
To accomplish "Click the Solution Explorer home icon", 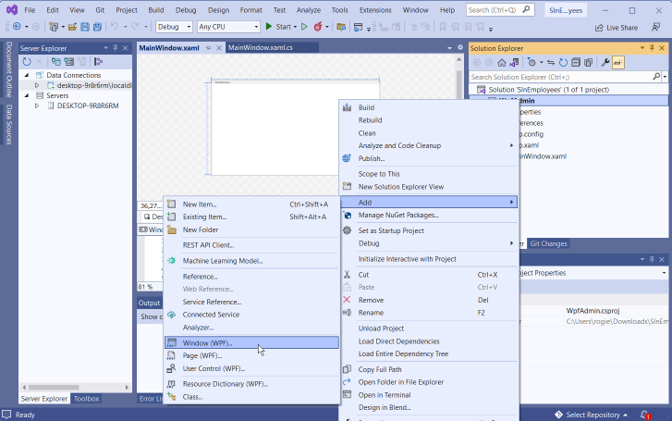I will click(502, 63).
